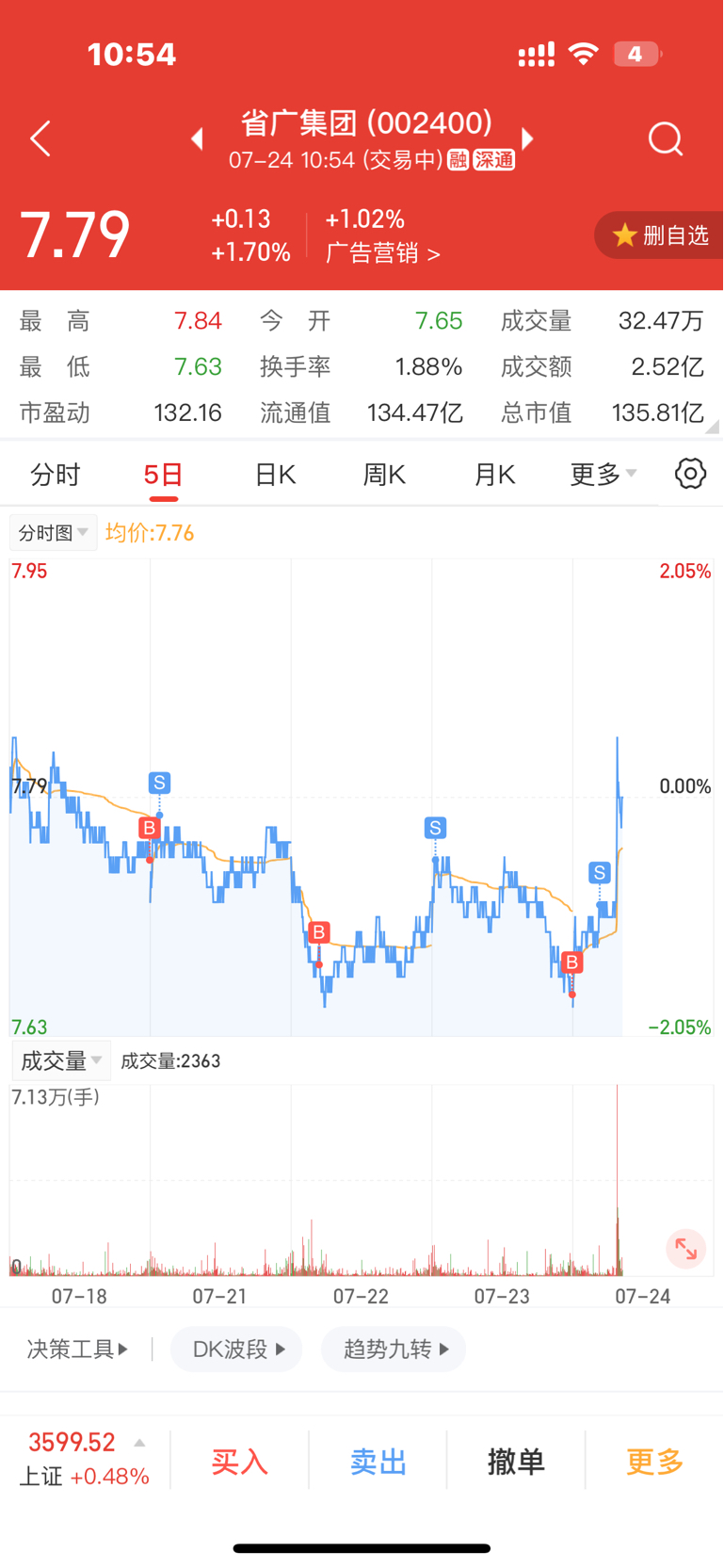Image resolution: width=724 pixels, height=1568 pixels.
Task: Tap the S sell marker on 07-24
Action: point(600,873)
